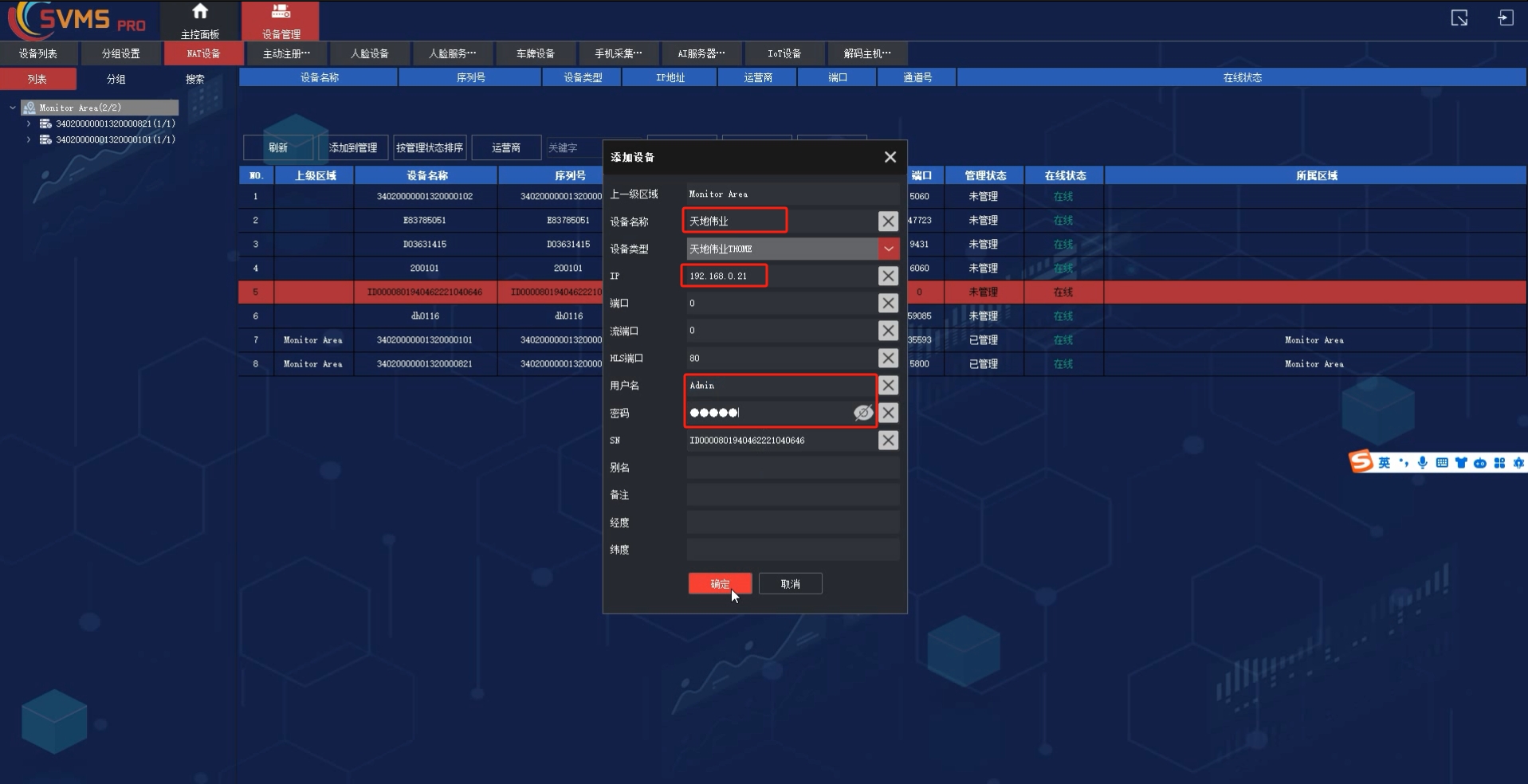The width and height of the screenshot is (1528, 784).
Task: Clear the IP address field with X icon
Action: pos(888,276)
